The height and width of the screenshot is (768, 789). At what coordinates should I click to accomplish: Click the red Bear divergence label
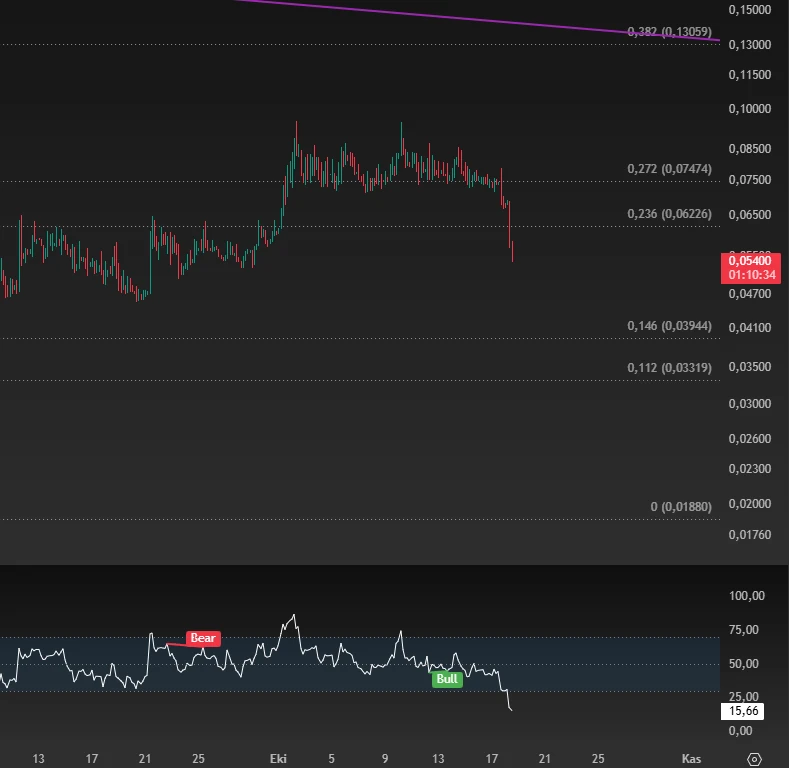[x=203, y=638]
